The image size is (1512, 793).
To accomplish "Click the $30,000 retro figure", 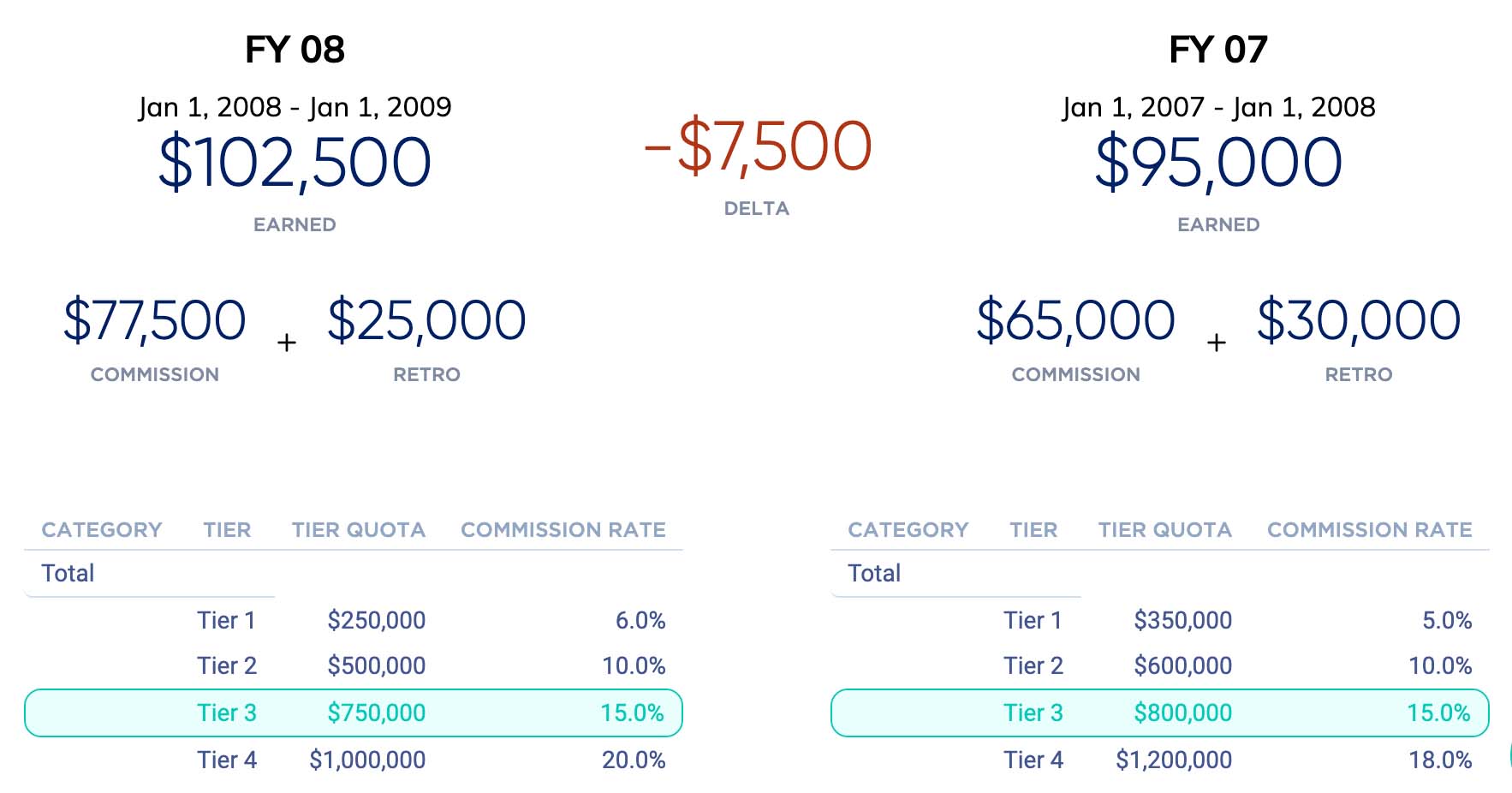I will [1359, 320].
